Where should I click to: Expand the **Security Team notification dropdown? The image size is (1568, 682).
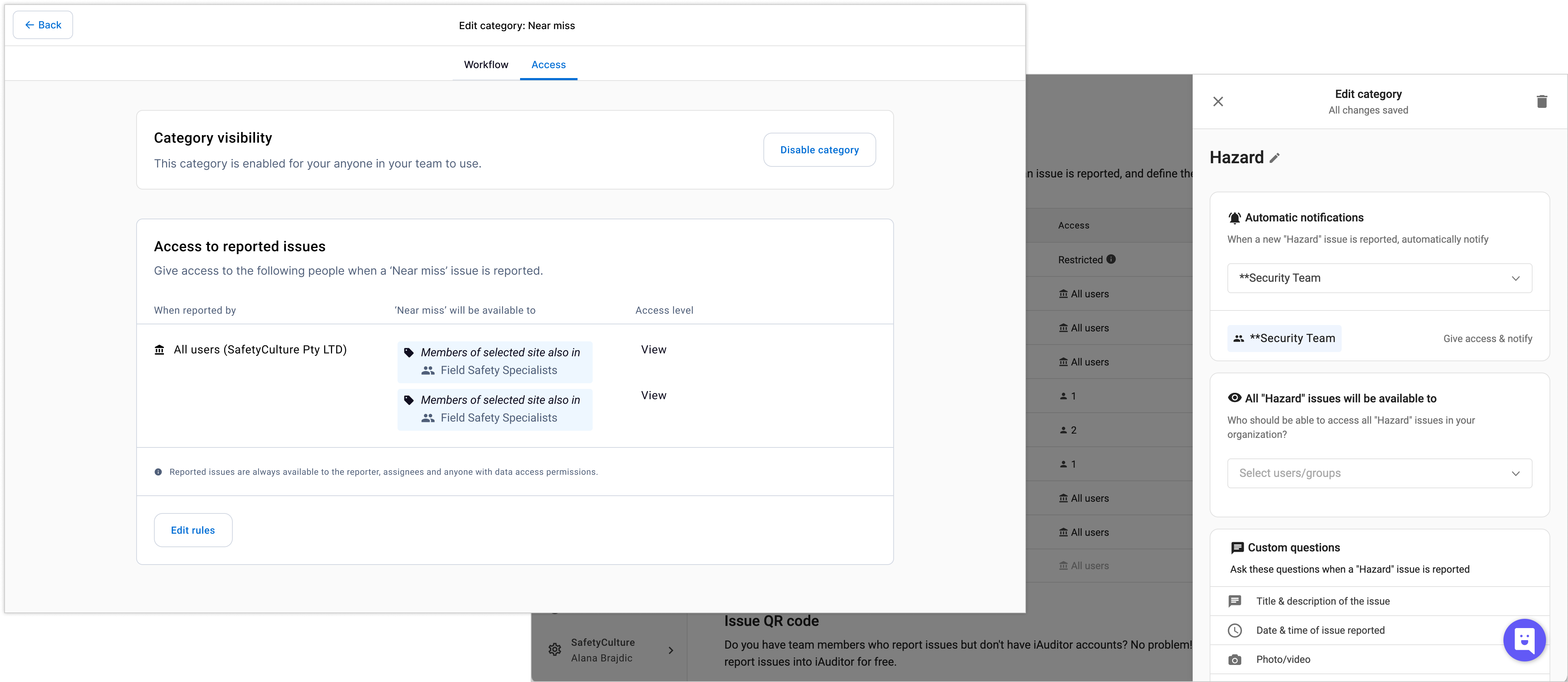1379,278
